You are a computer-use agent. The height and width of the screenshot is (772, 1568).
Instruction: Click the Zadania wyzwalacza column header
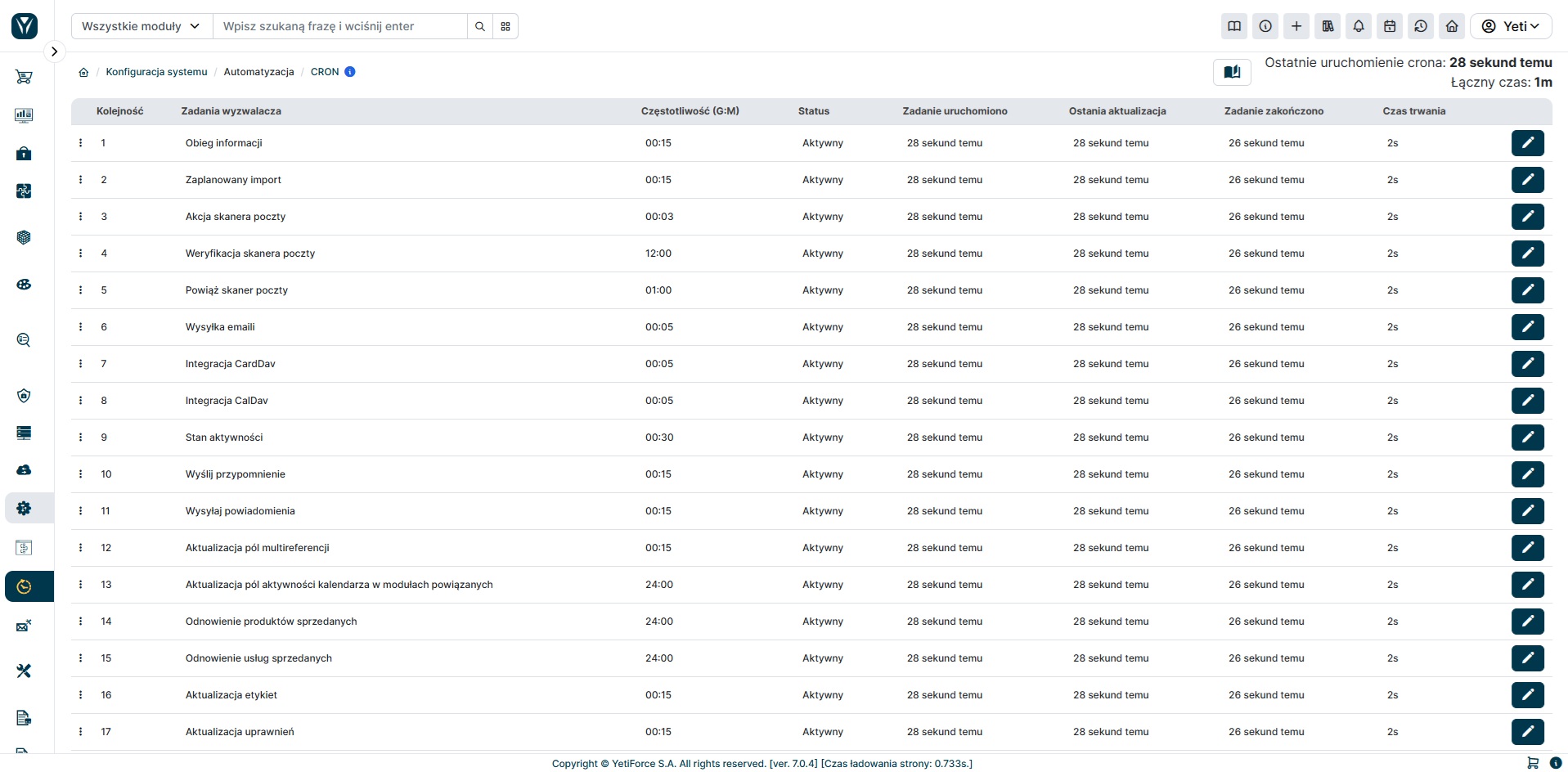pyautogui.click(x=231, y=111)
